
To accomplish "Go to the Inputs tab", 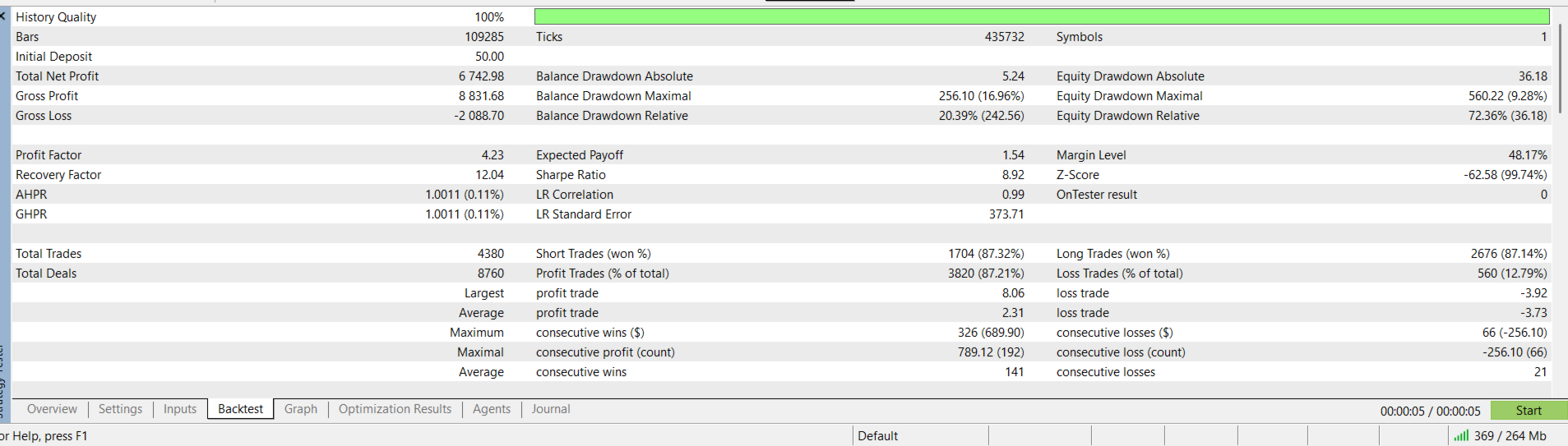I will pos(180,409).
